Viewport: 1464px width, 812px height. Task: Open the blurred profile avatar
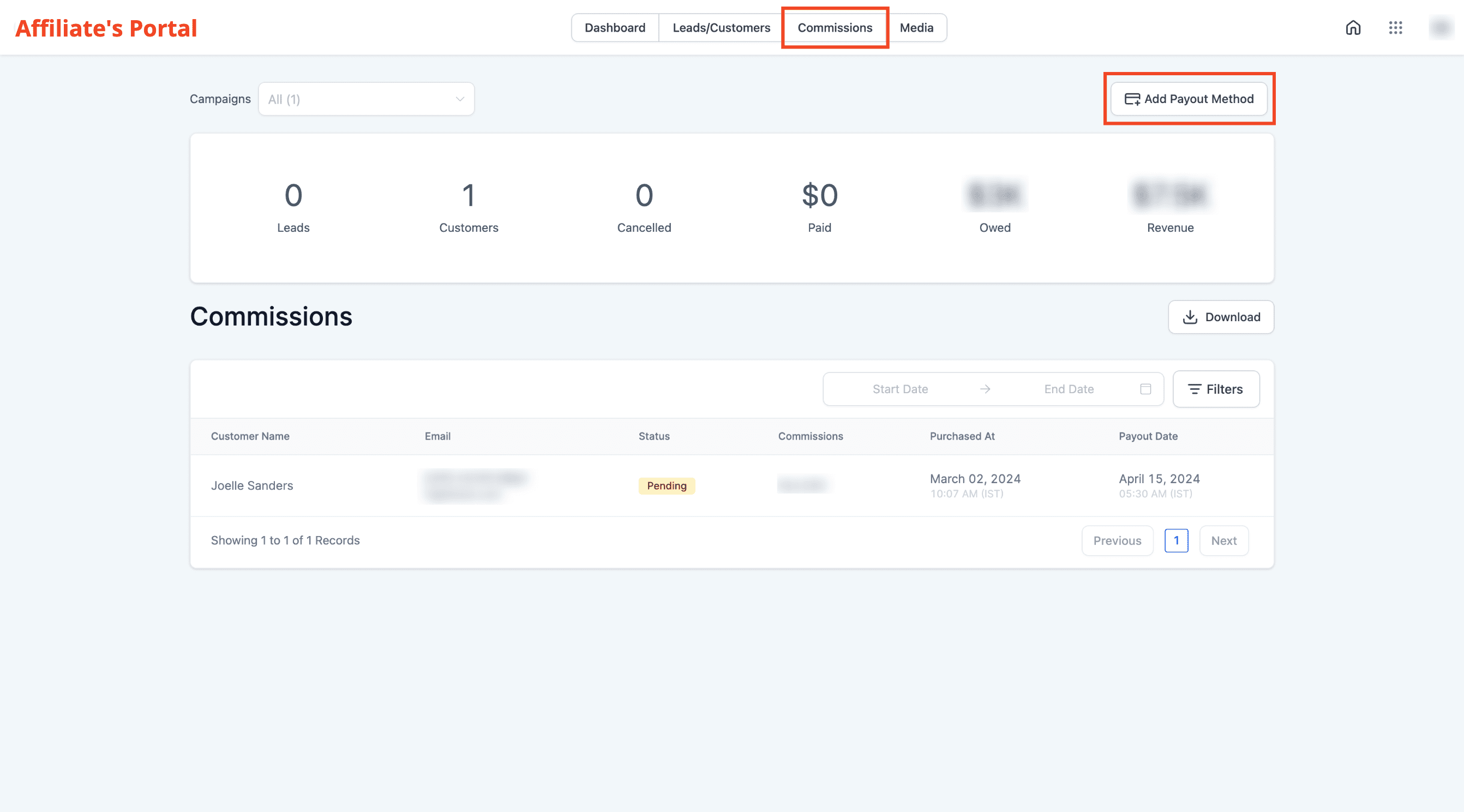tap(1441, 28)
